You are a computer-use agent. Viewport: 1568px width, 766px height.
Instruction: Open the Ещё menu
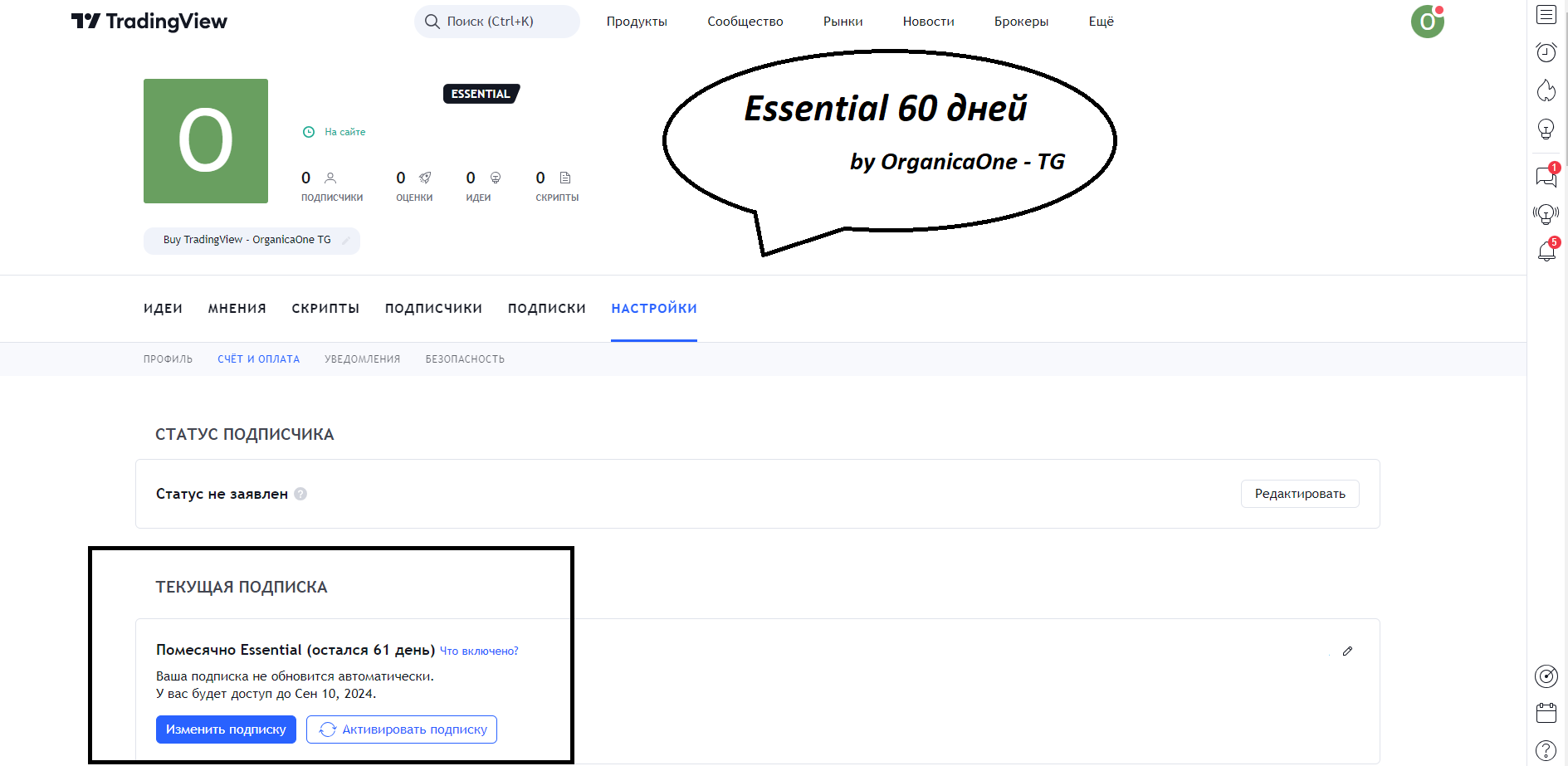tap(1101, 22)
